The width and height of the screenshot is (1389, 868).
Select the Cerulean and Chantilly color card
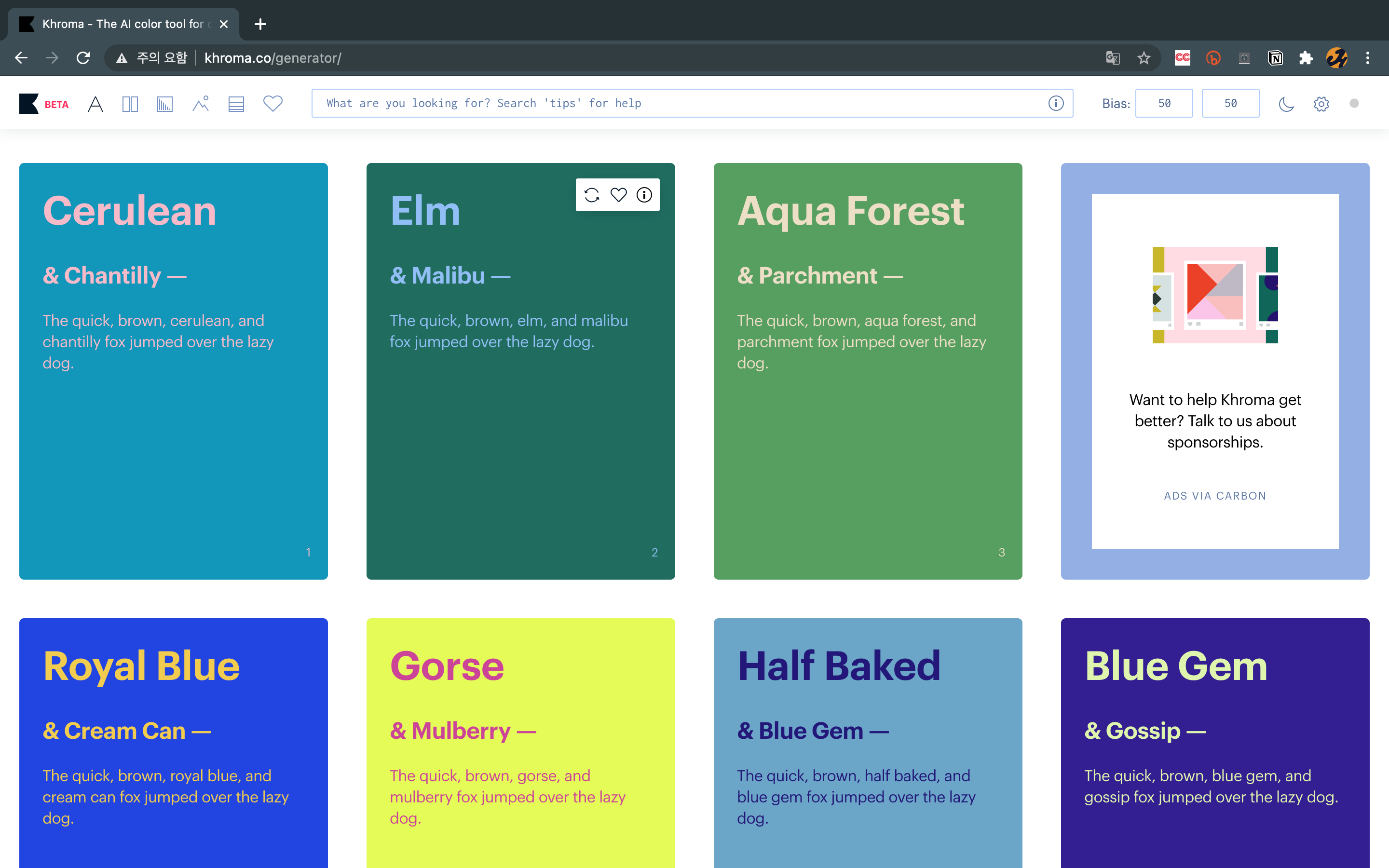[x=173, y=436]
